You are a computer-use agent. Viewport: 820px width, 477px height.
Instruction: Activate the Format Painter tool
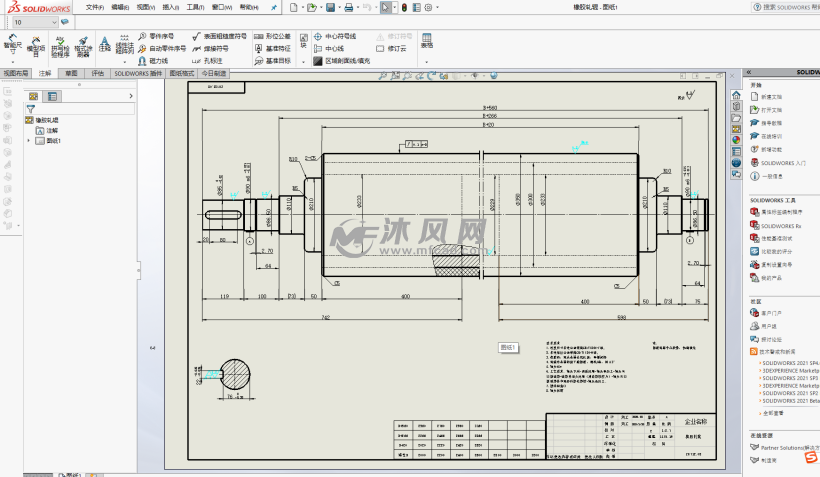[x=83, y=44]
